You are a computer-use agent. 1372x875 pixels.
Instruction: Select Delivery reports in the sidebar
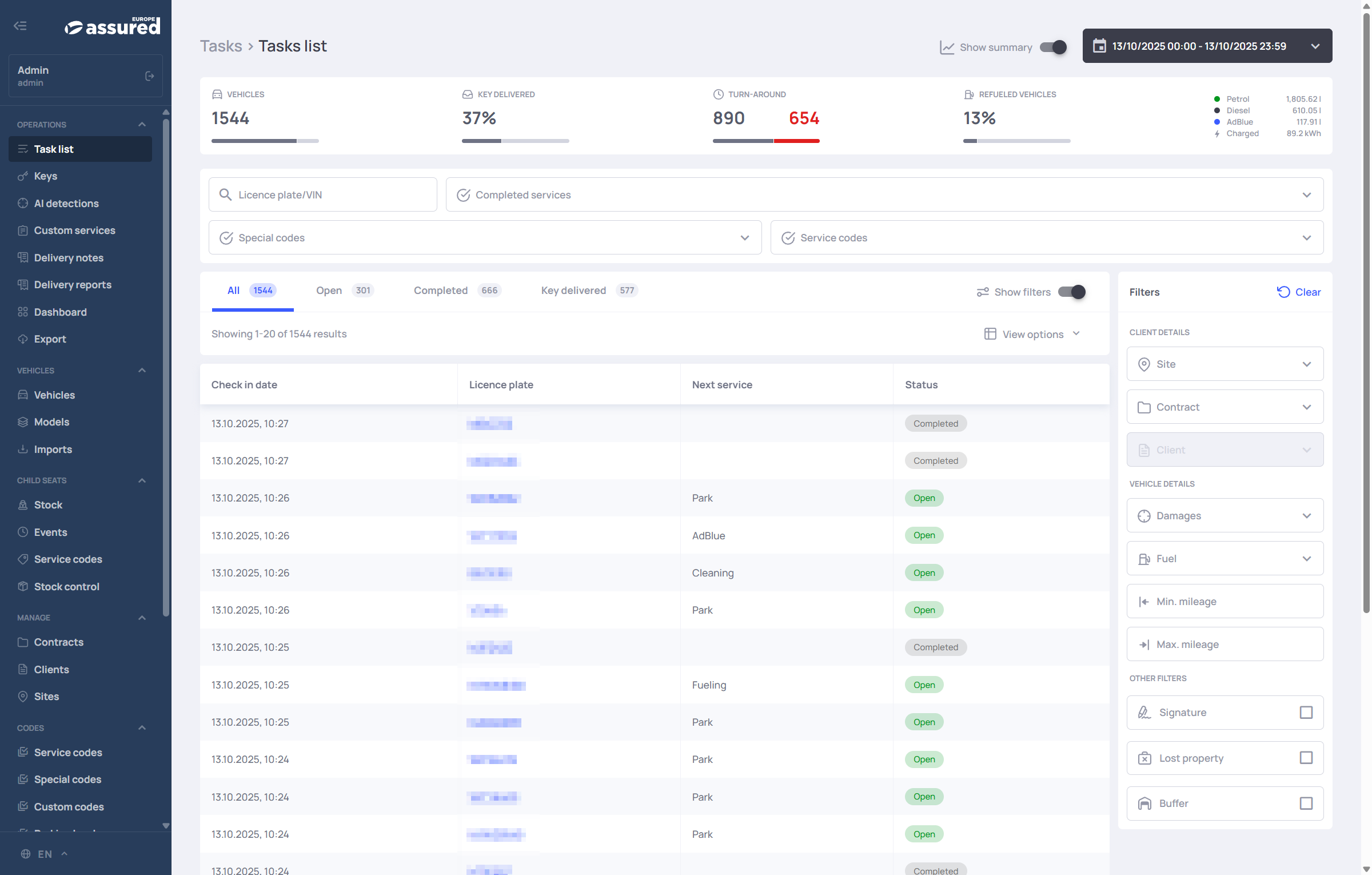pos(73,284)
